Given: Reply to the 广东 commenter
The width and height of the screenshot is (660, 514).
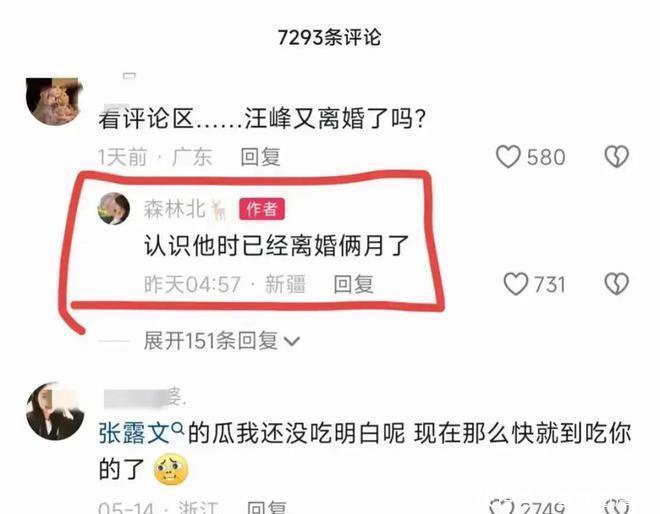Looking at the screenshot, I should [260, 157].
